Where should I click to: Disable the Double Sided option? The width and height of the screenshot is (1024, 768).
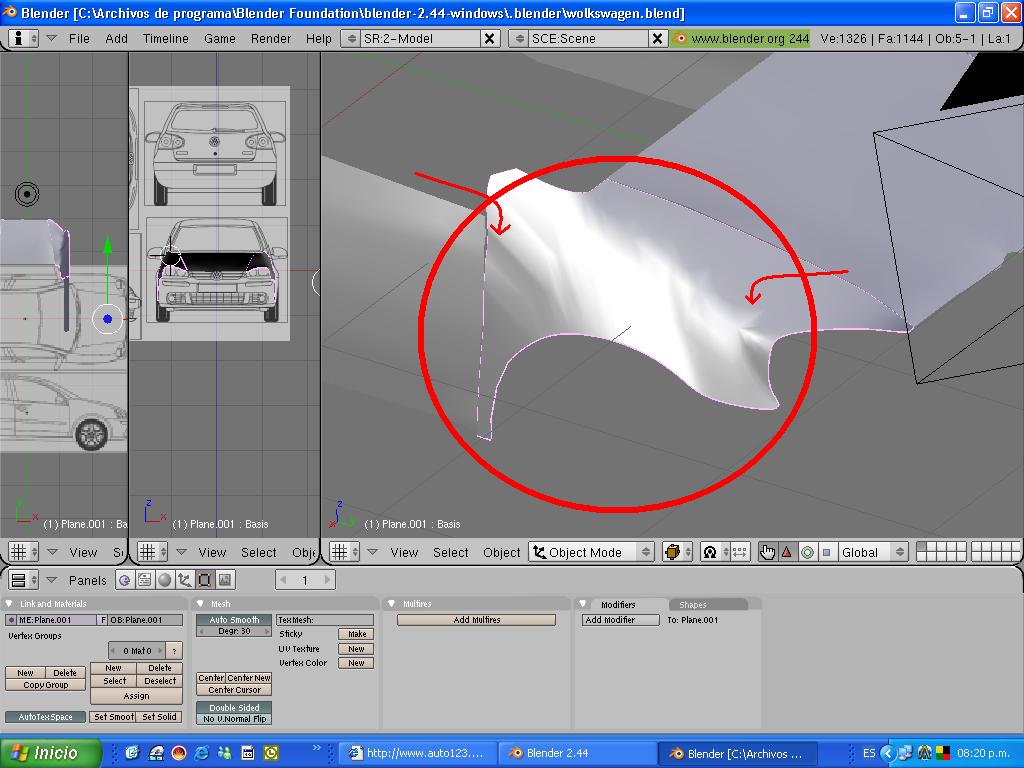point(234,708)
